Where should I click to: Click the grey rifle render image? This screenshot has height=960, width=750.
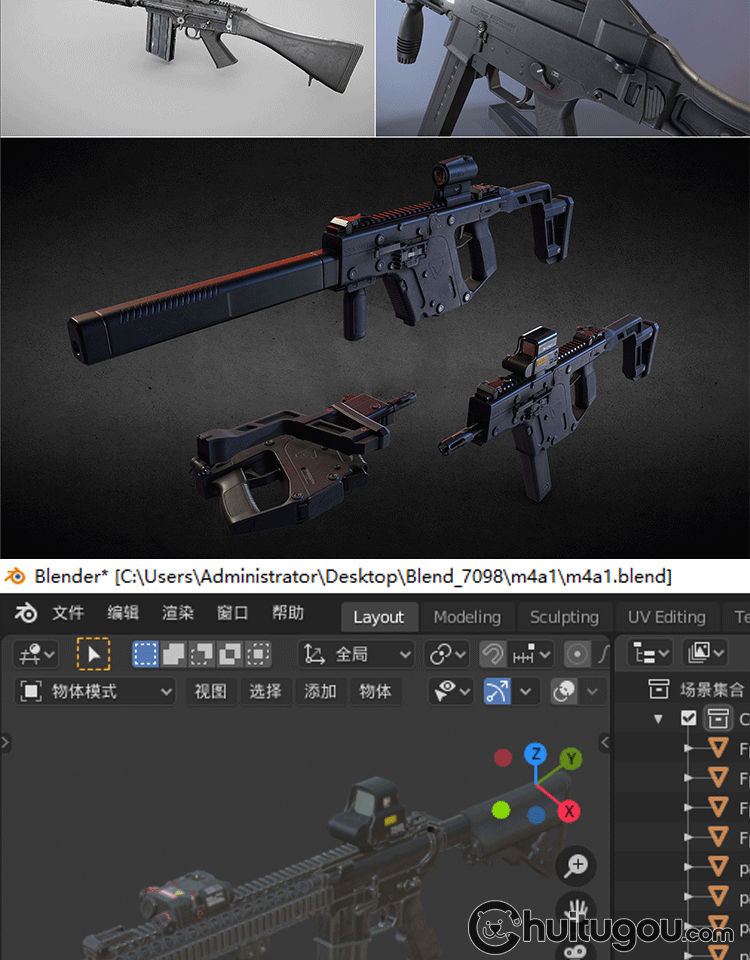187,67
